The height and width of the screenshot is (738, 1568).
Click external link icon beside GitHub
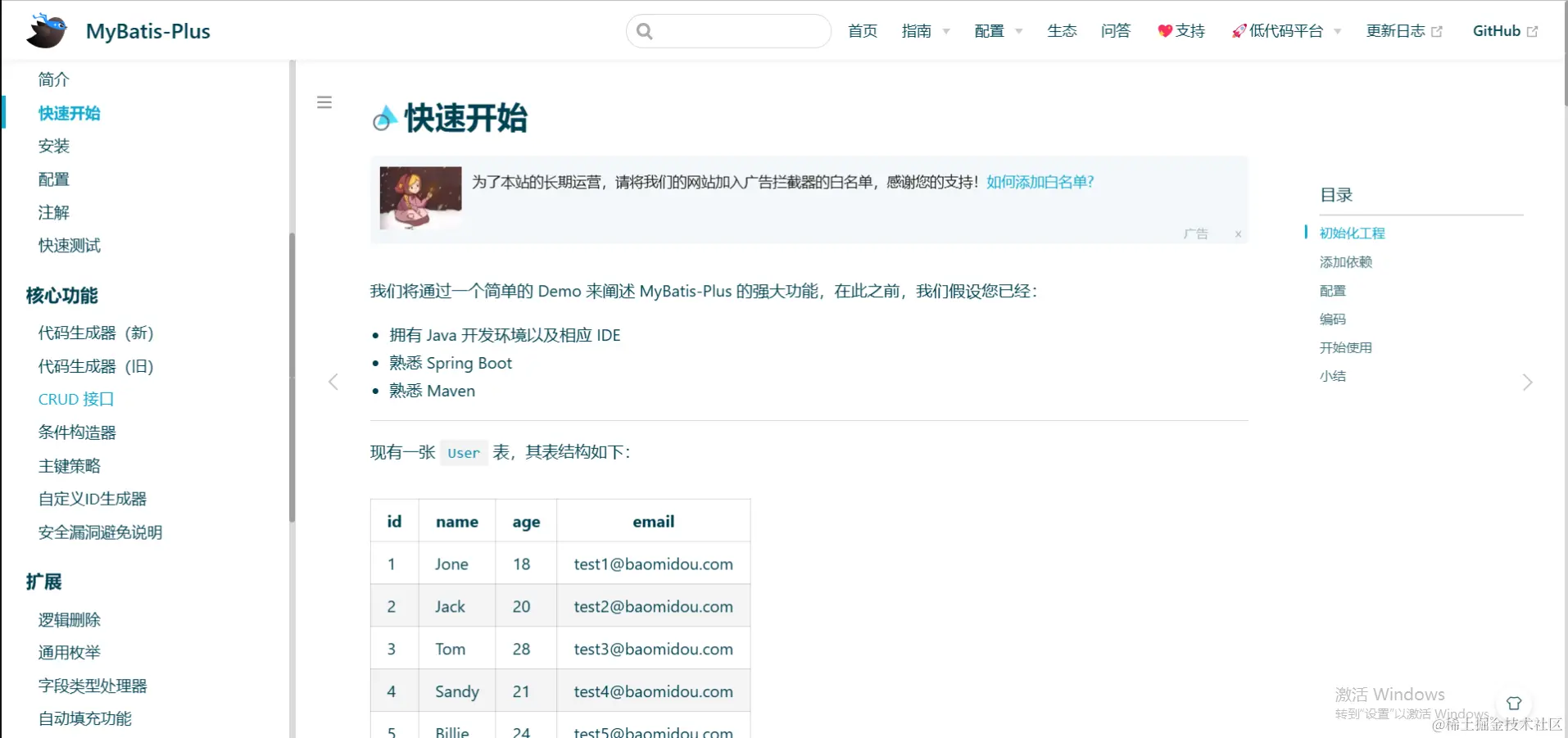pyautogui.click(x=1532, y=31)
